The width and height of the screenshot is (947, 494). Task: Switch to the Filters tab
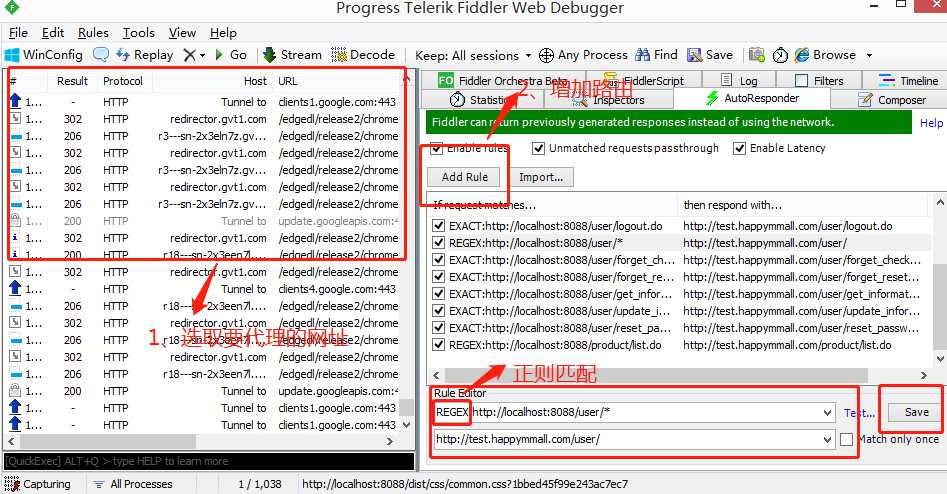coord(819,80)
